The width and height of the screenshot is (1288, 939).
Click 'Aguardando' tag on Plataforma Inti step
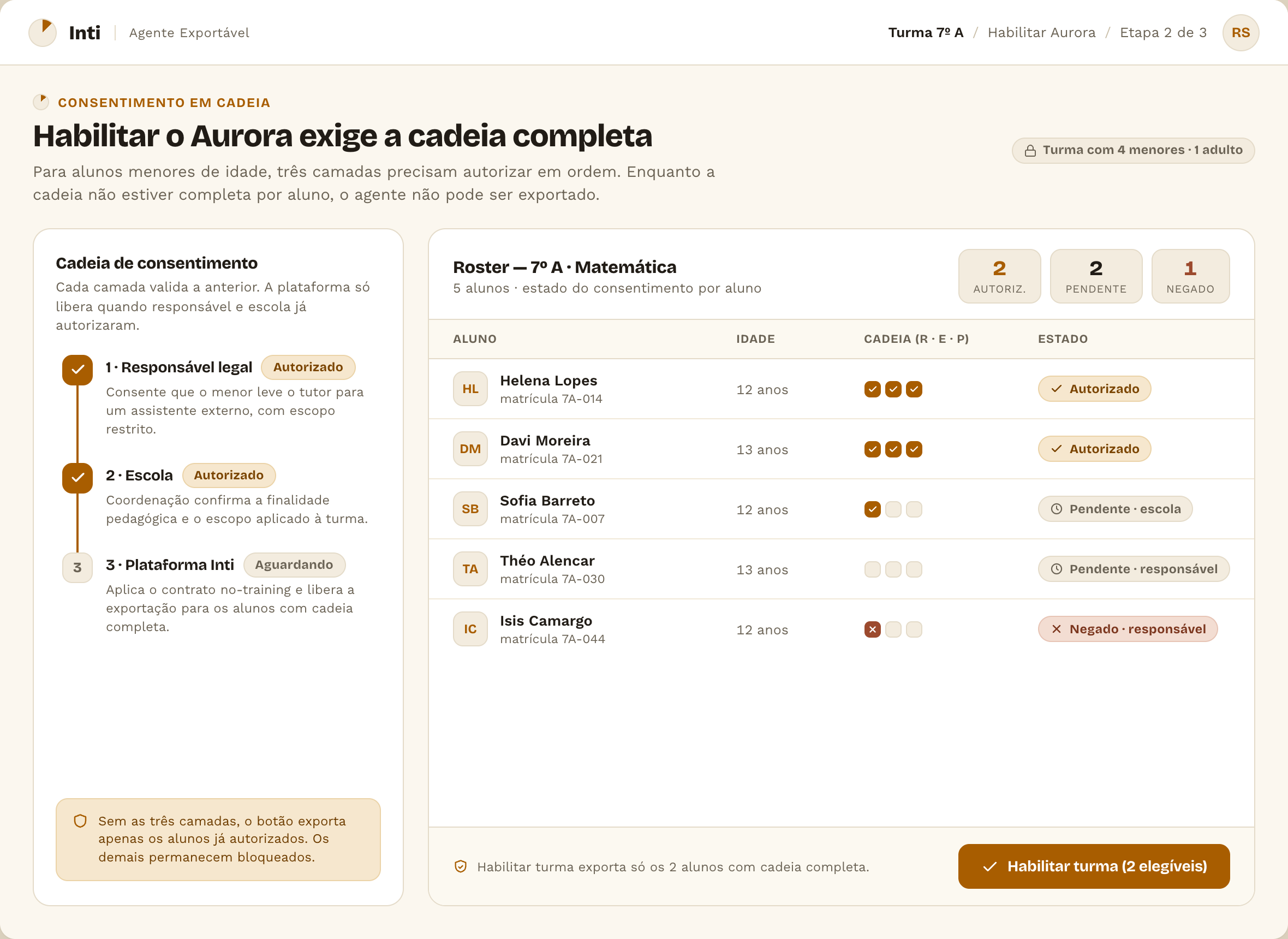[294, 564]
